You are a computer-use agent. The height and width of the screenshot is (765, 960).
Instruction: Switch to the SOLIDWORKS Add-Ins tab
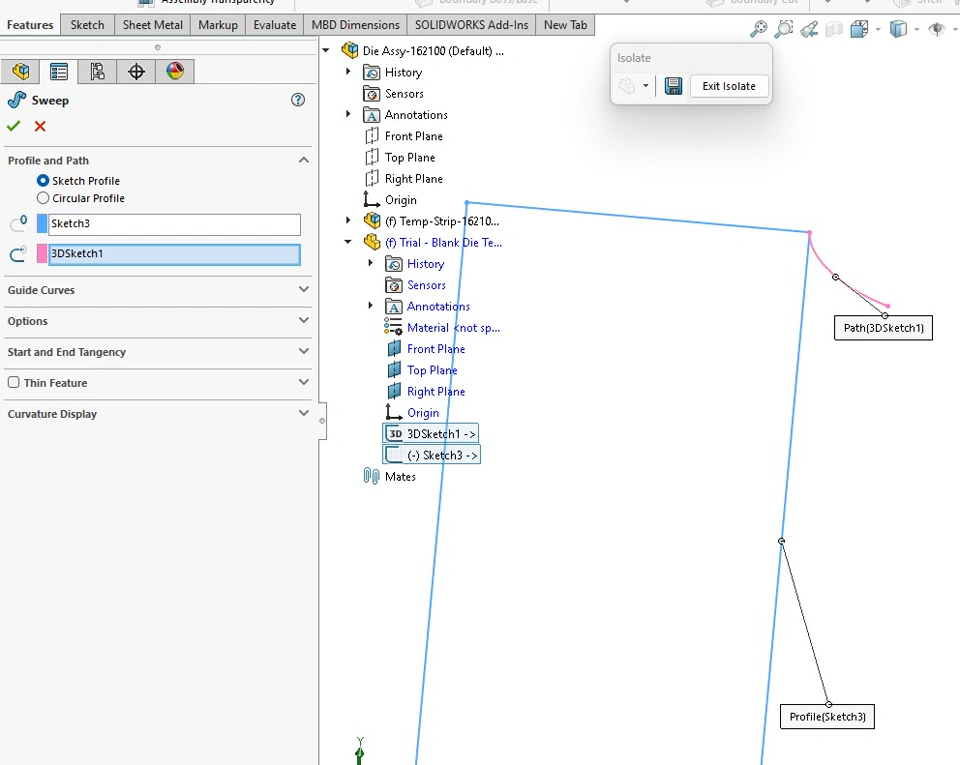coord(471,25)
